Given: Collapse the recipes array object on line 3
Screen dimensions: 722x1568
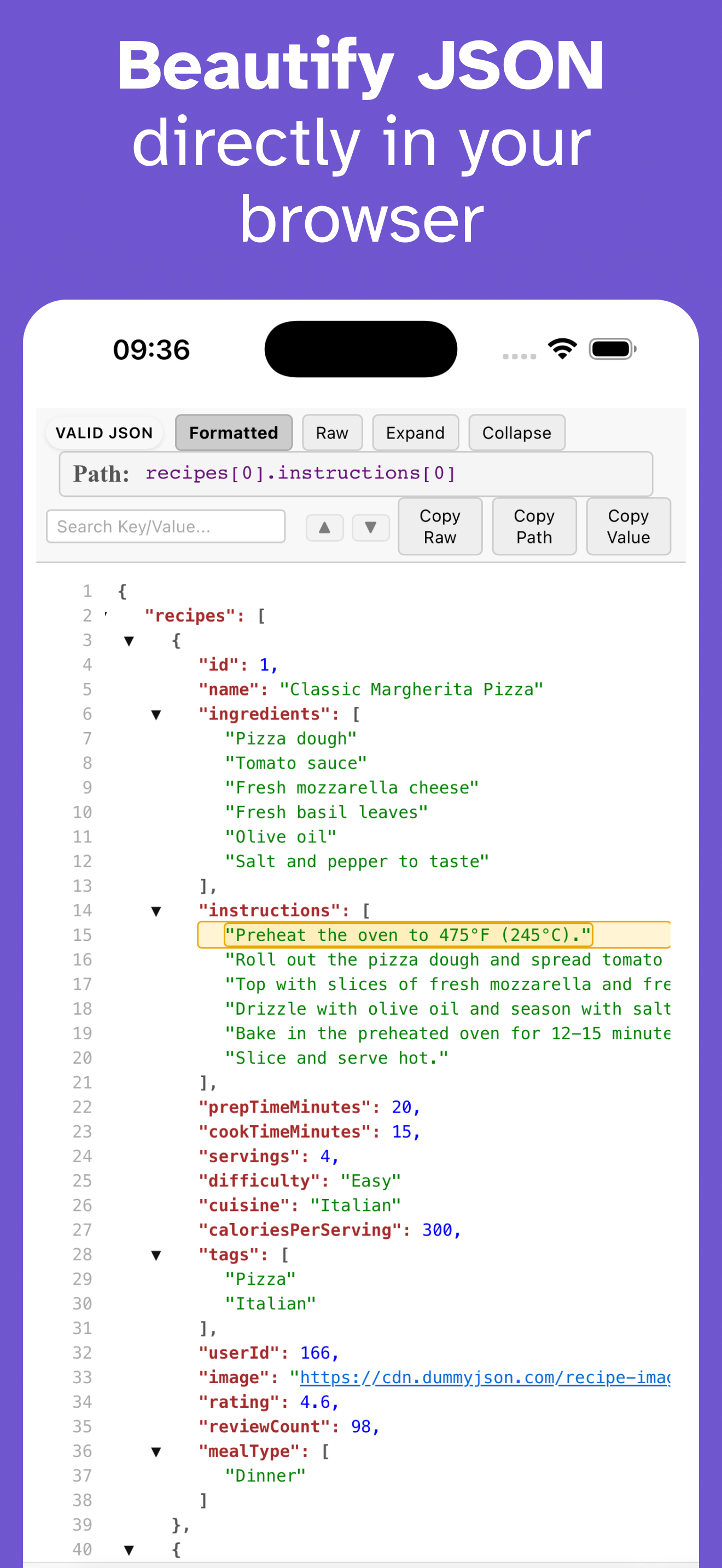Looking at the screenshot, I should point(129,641).
